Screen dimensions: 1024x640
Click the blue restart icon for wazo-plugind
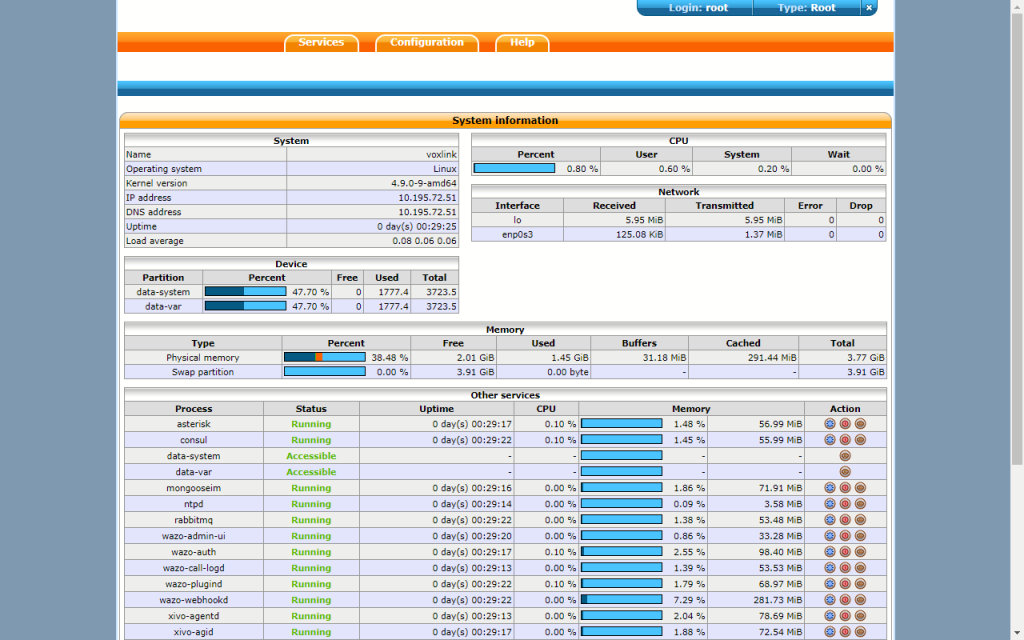pos(830,584)
